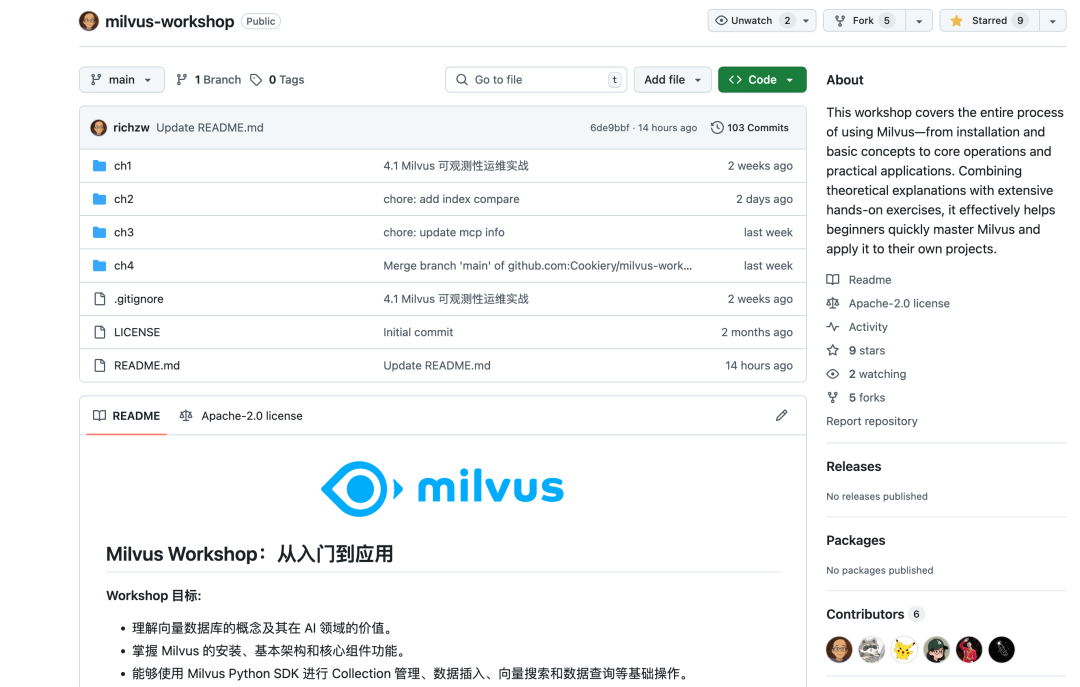Viewport: 1080px width, 687px height.
Task: Expand the Fork options arrow
Action: (x=919, y=21)
